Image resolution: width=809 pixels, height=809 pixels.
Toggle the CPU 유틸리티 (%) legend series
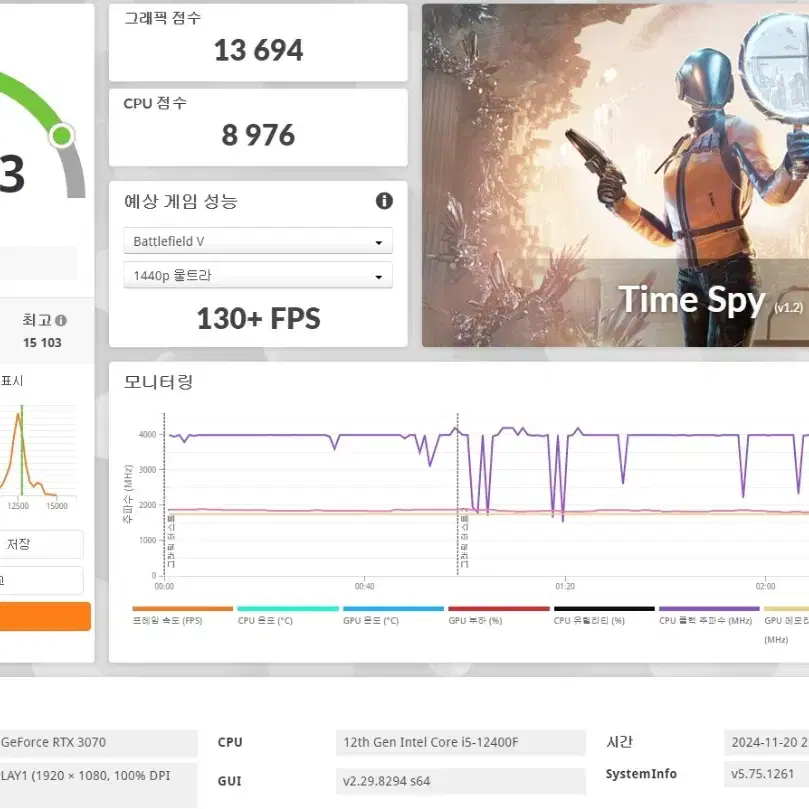pos(604,616)
